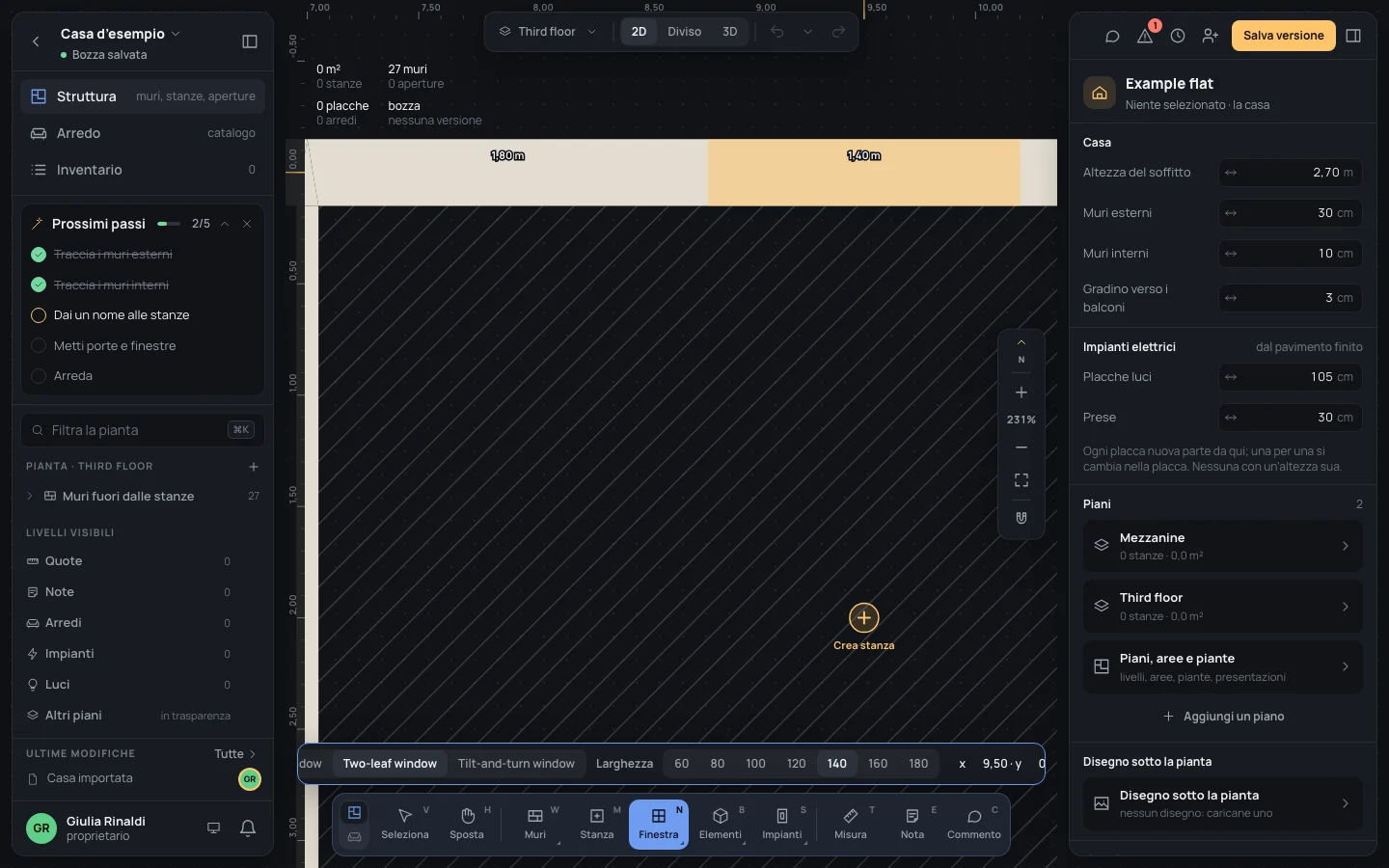Image resolution: width=1389 pixels, height=868 pixels.
Task: Mark 'Metti porte e finestre' step done
Action: (39, 345)
